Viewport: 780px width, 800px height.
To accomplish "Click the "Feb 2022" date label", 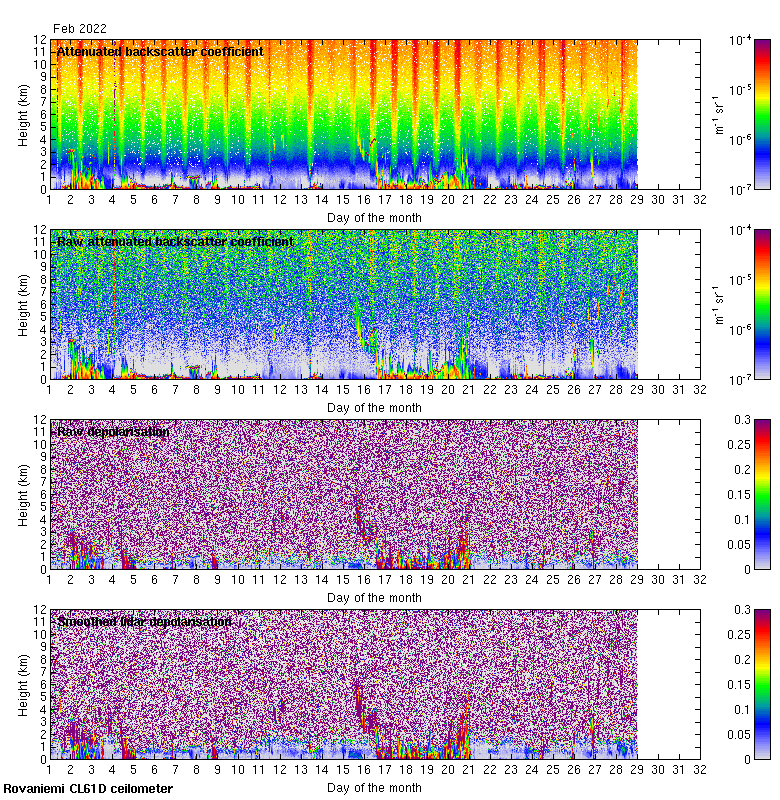I will tap(79, 29).
